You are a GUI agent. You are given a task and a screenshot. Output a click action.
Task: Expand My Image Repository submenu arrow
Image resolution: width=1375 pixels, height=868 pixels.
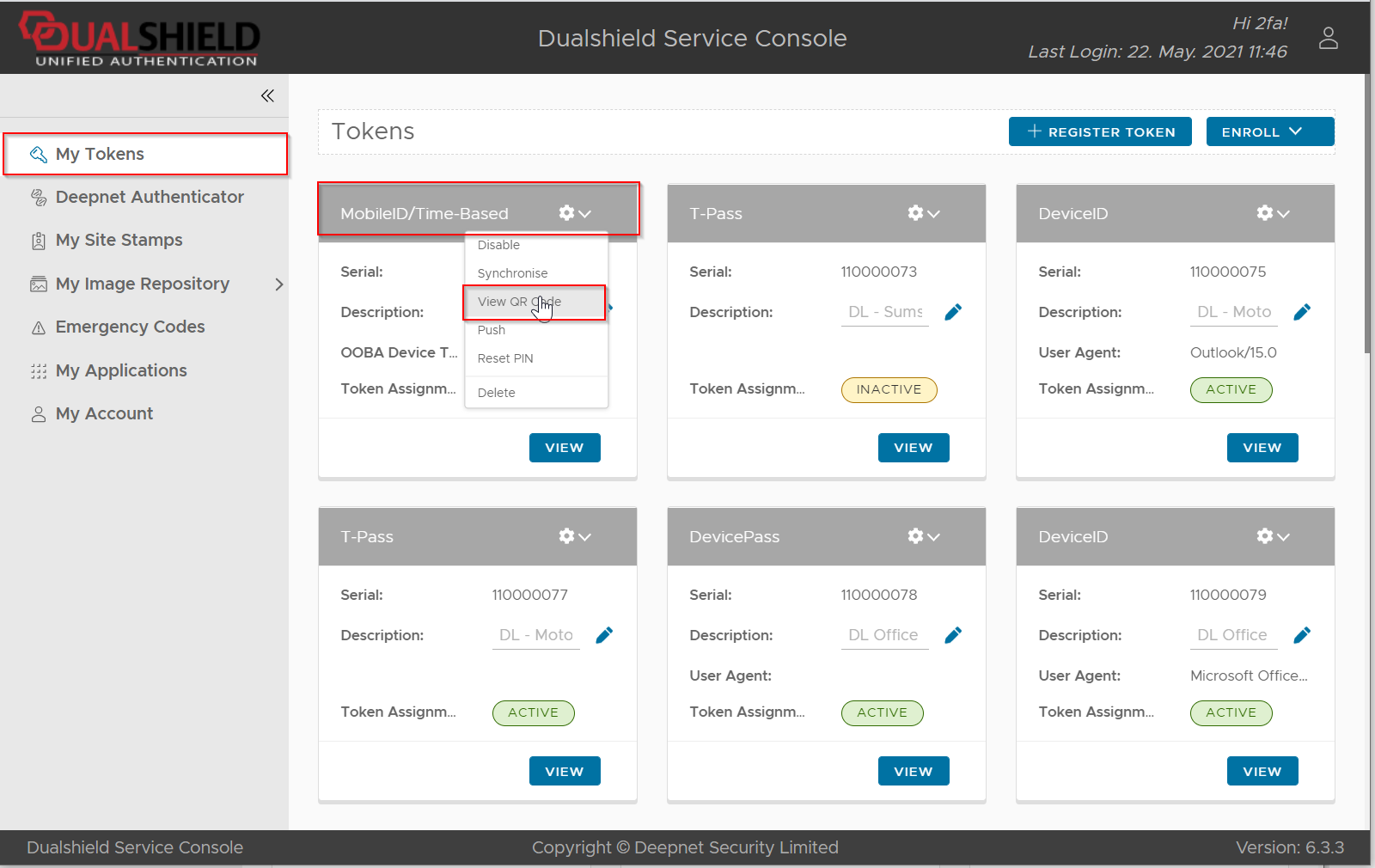coord(278,284)
